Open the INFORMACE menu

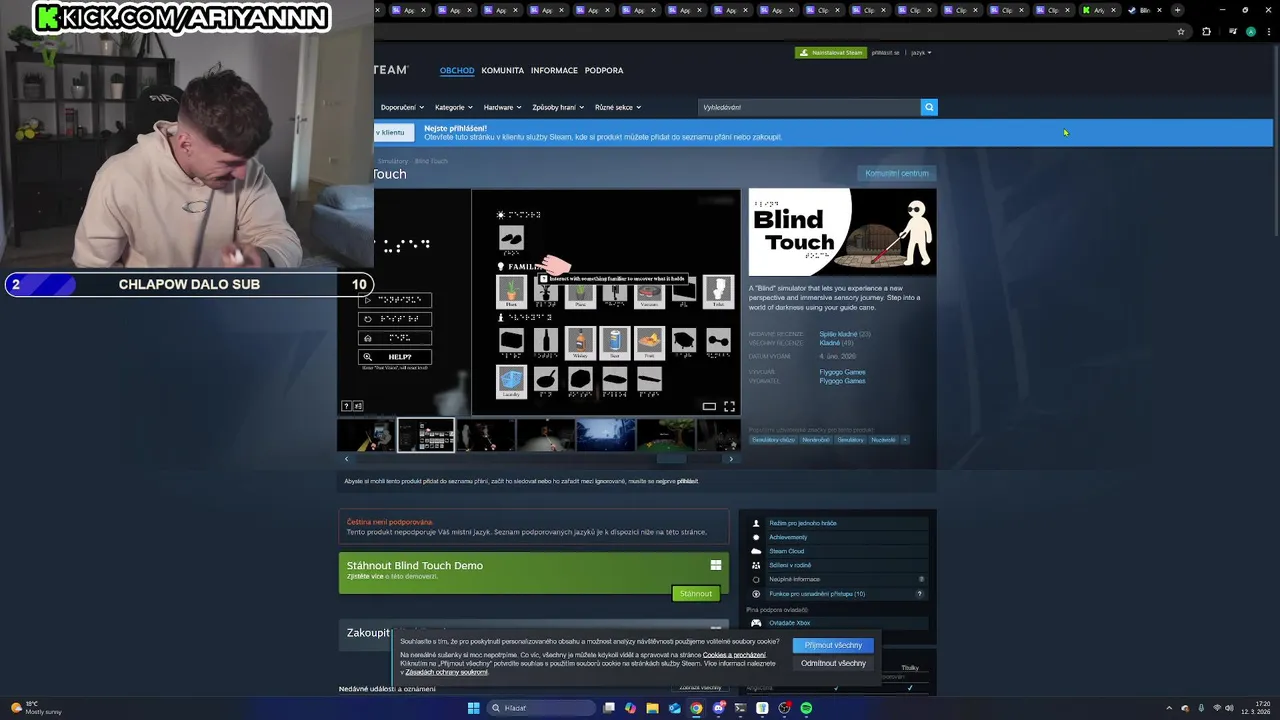554,71
